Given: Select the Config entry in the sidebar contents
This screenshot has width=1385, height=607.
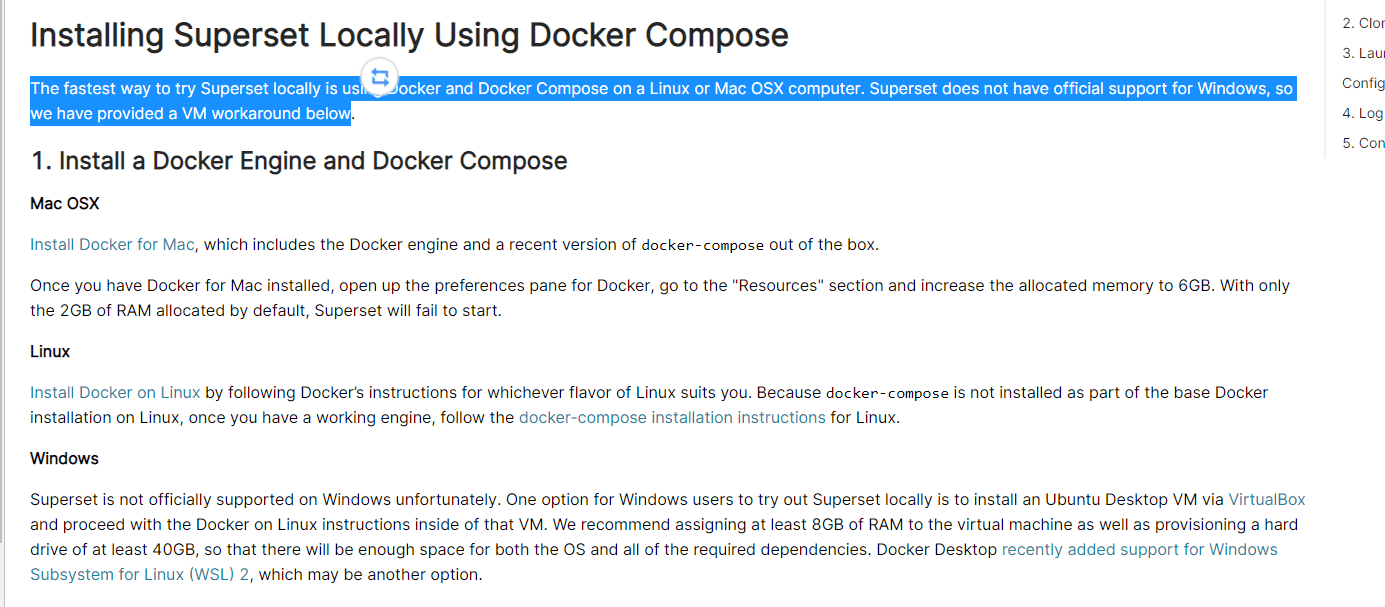Looking at the screenshot, I should click(1363, 83).
